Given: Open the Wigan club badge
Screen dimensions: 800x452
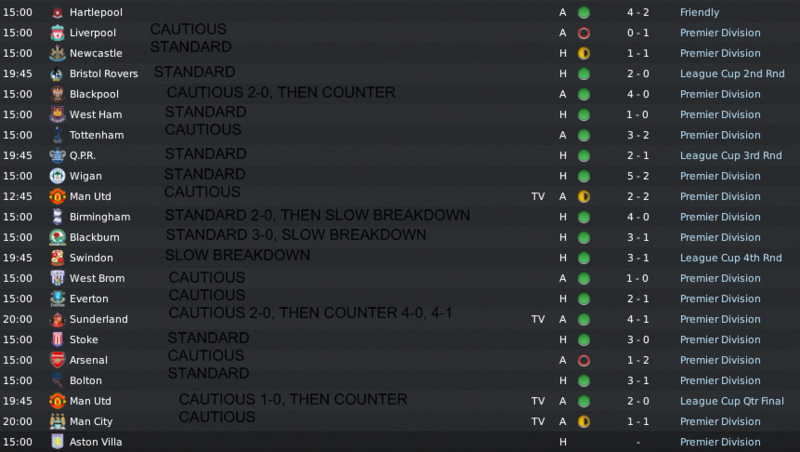Looking at the screenshot, I should (57, 176).
